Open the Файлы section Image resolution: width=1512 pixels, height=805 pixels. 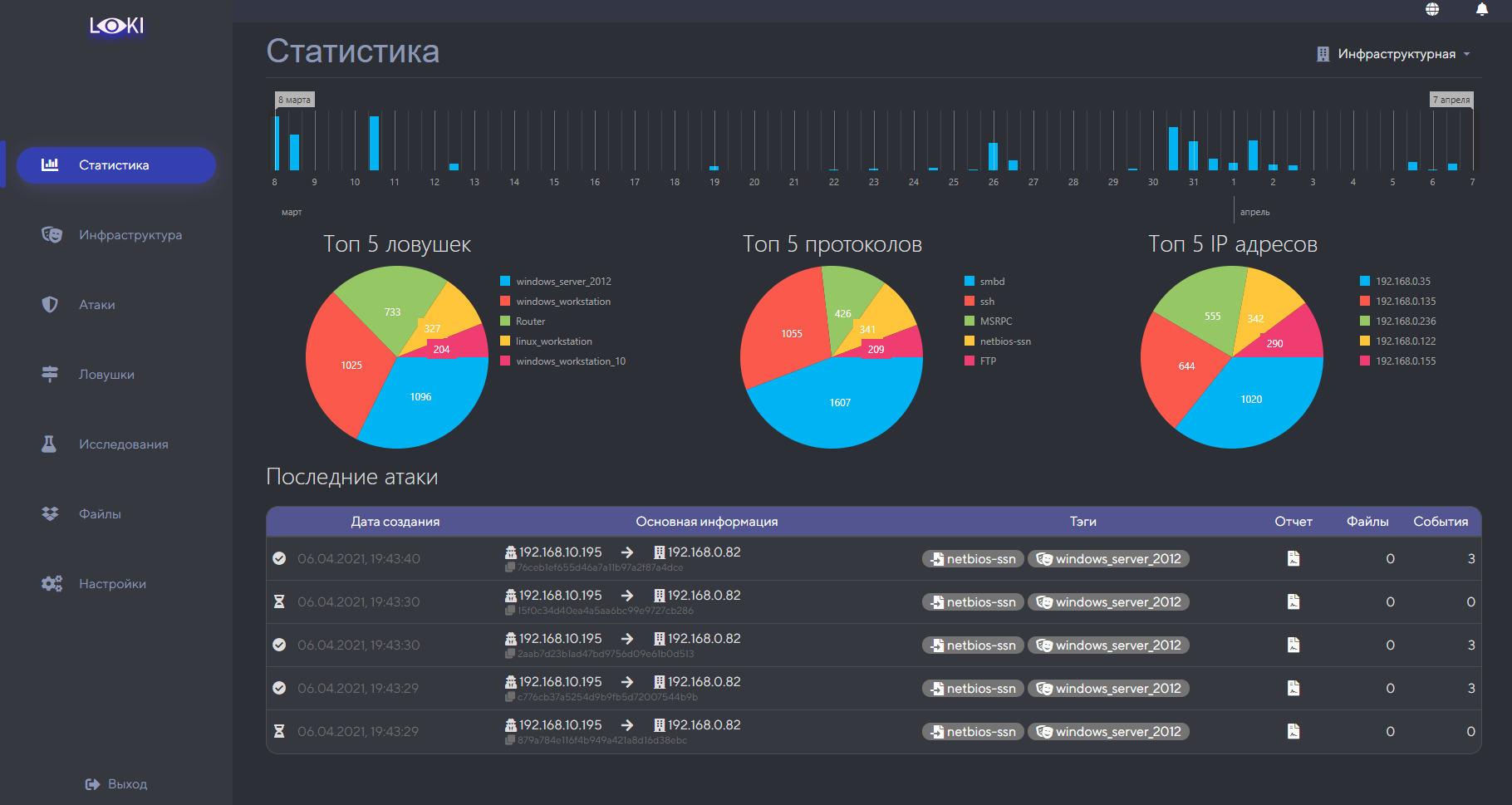point(100,514)
